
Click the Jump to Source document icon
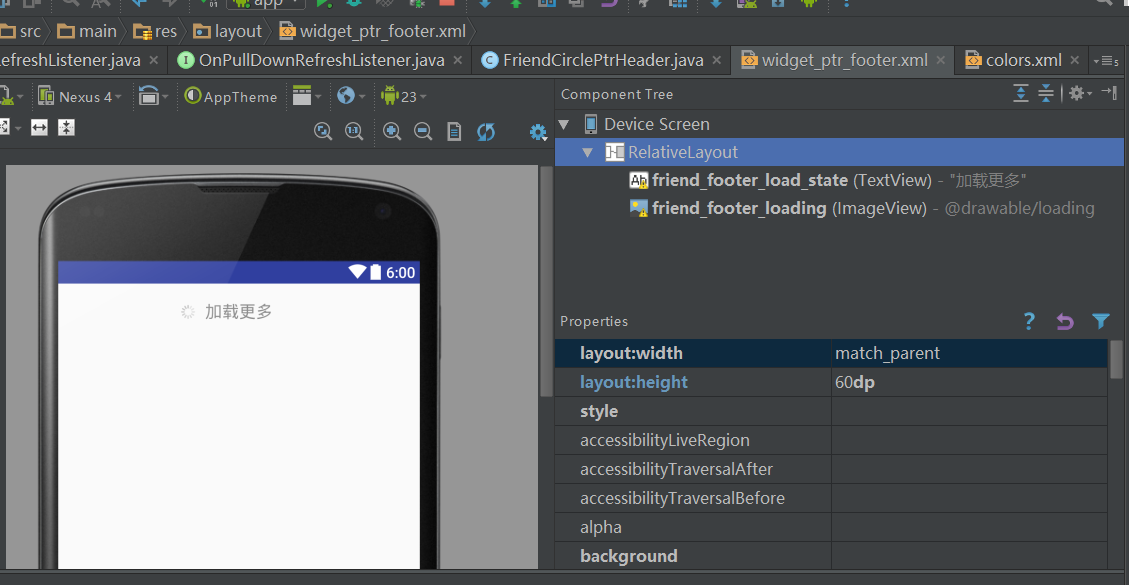tap(454, 131)
